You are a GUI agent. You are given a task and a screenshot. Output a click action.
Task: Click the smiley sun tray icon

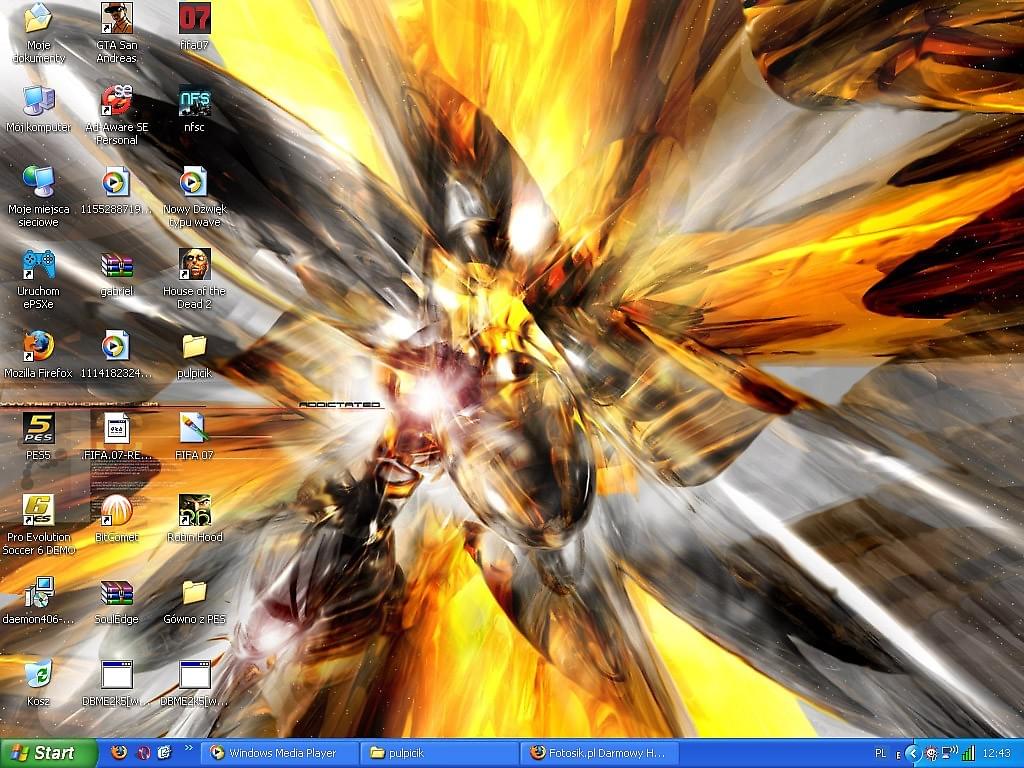coord(931,754)
